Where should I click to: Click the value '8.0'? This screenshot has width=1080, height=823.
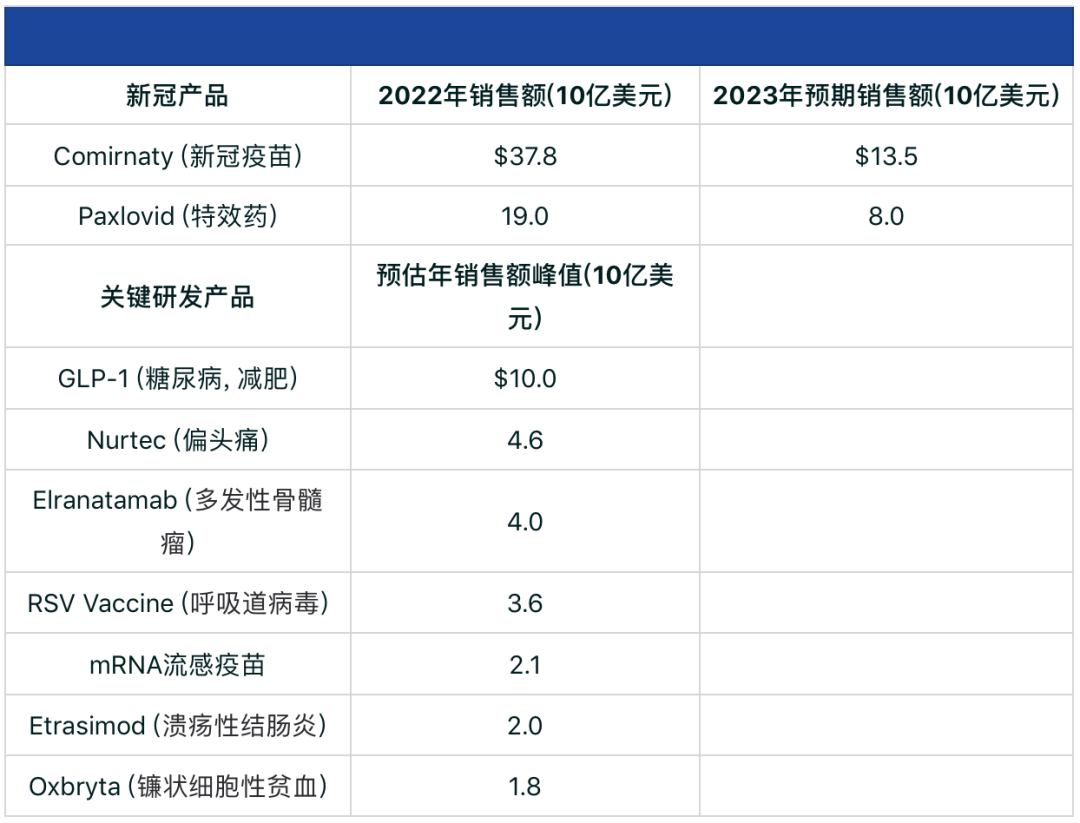[886, 216]
